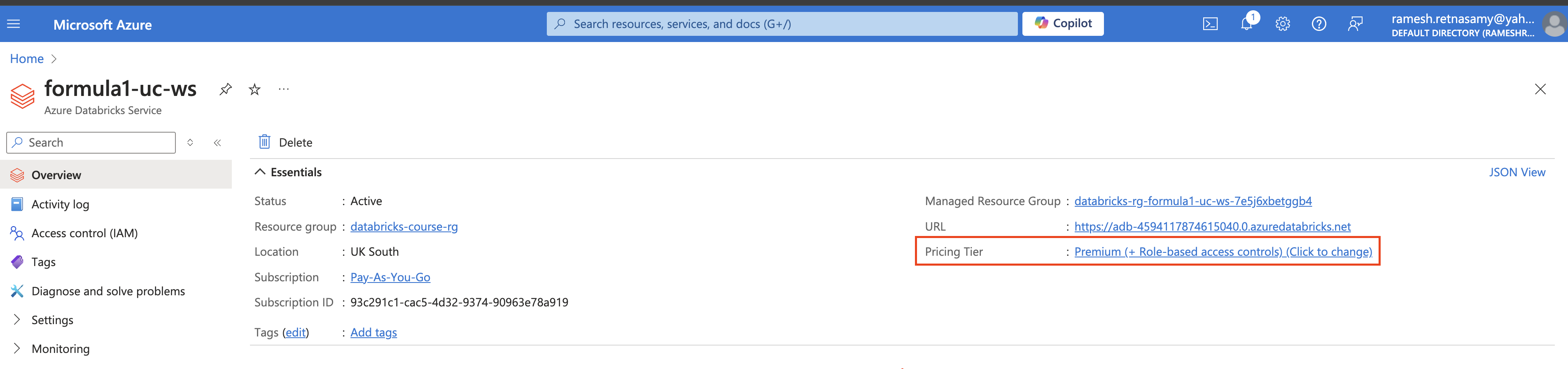Viewport: 1568px width, 369px height.
Task: Open Pay-As-You-Go subscription link
Action: [390, 277]
